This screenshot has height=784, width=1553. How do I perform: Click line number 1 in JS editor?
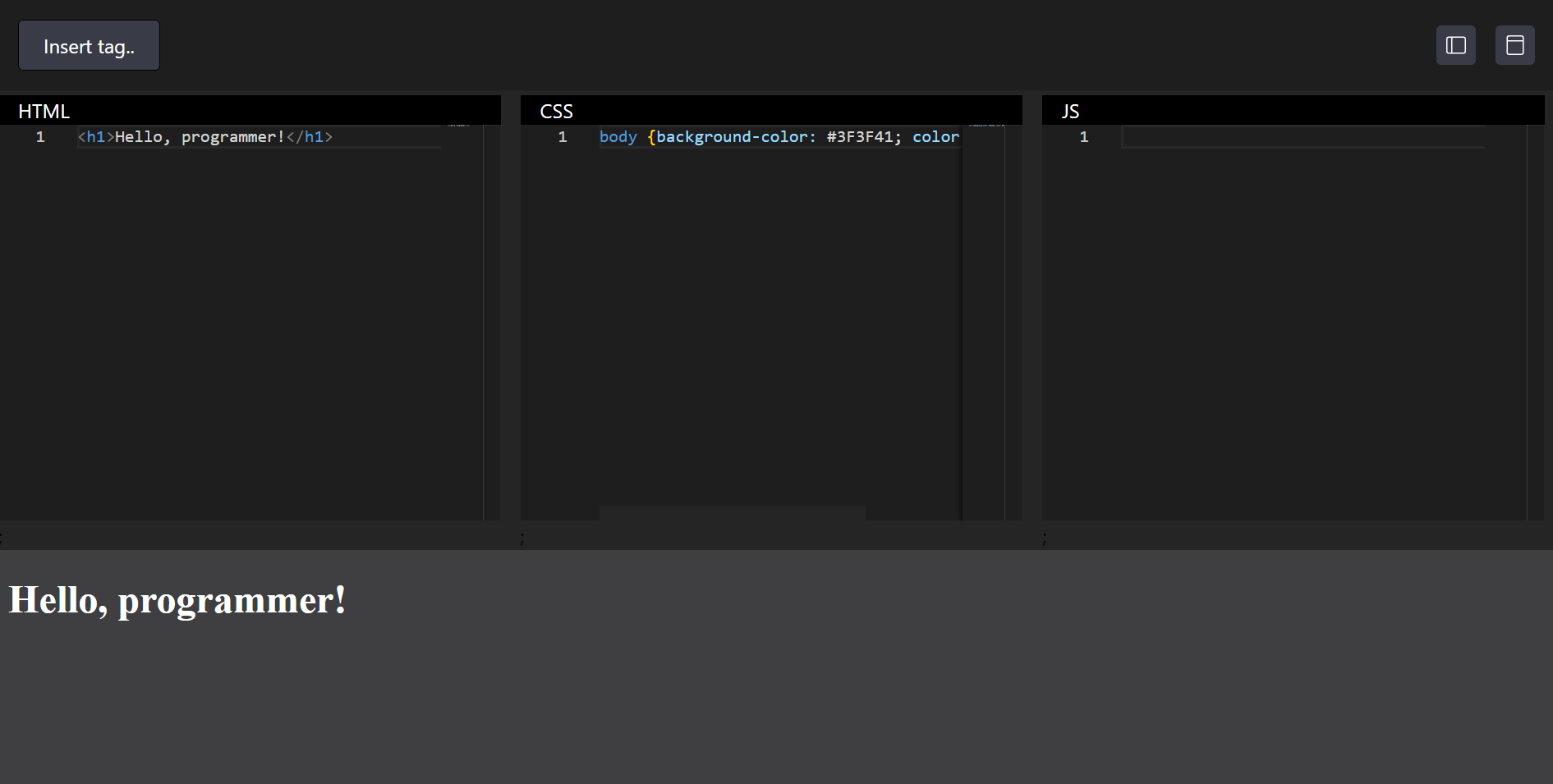[1084, 137]
